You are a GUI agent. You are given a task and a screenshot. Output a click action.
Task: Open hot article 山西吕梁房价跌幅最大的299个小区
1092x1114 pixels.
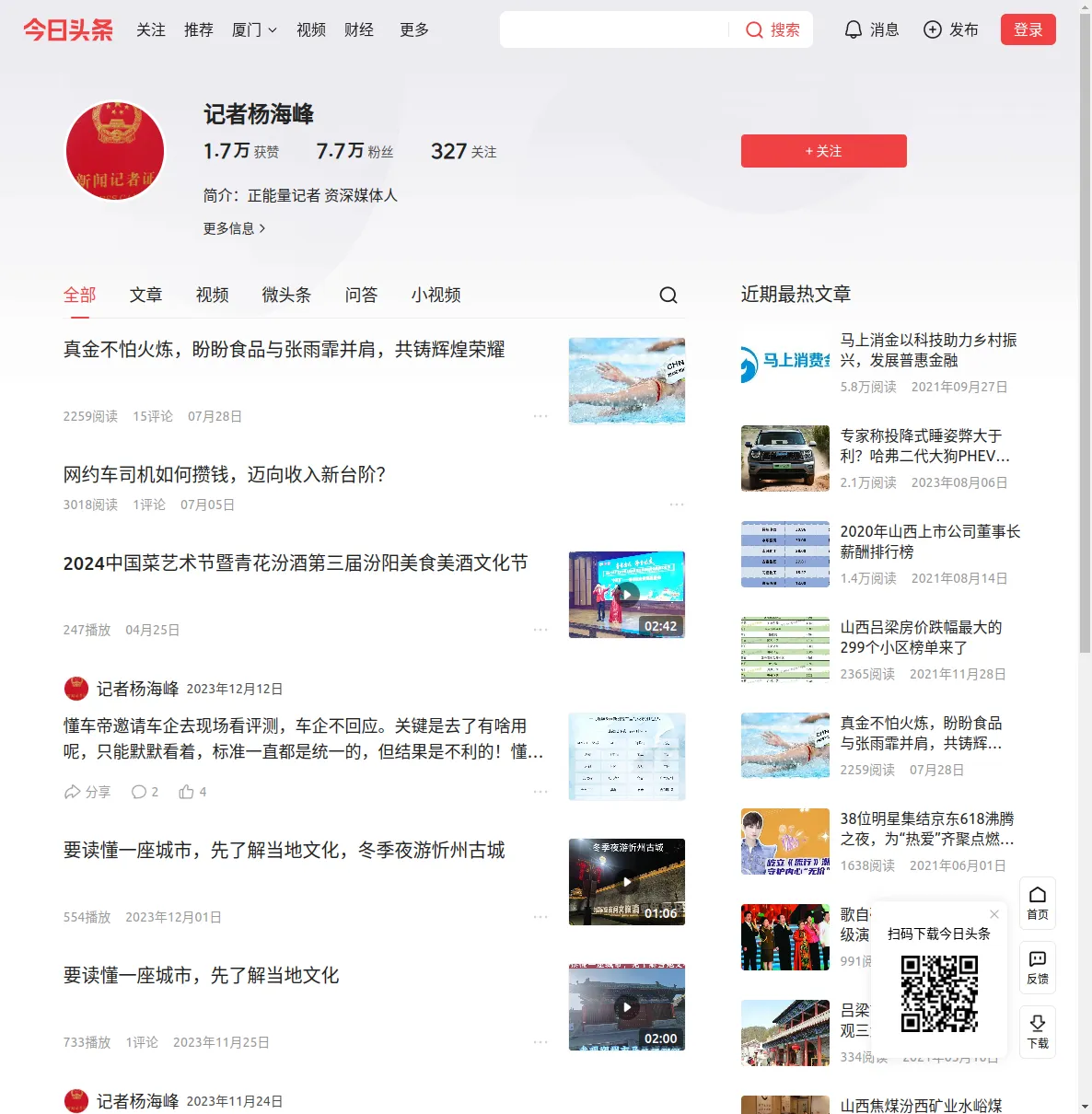tap(921, 637)
